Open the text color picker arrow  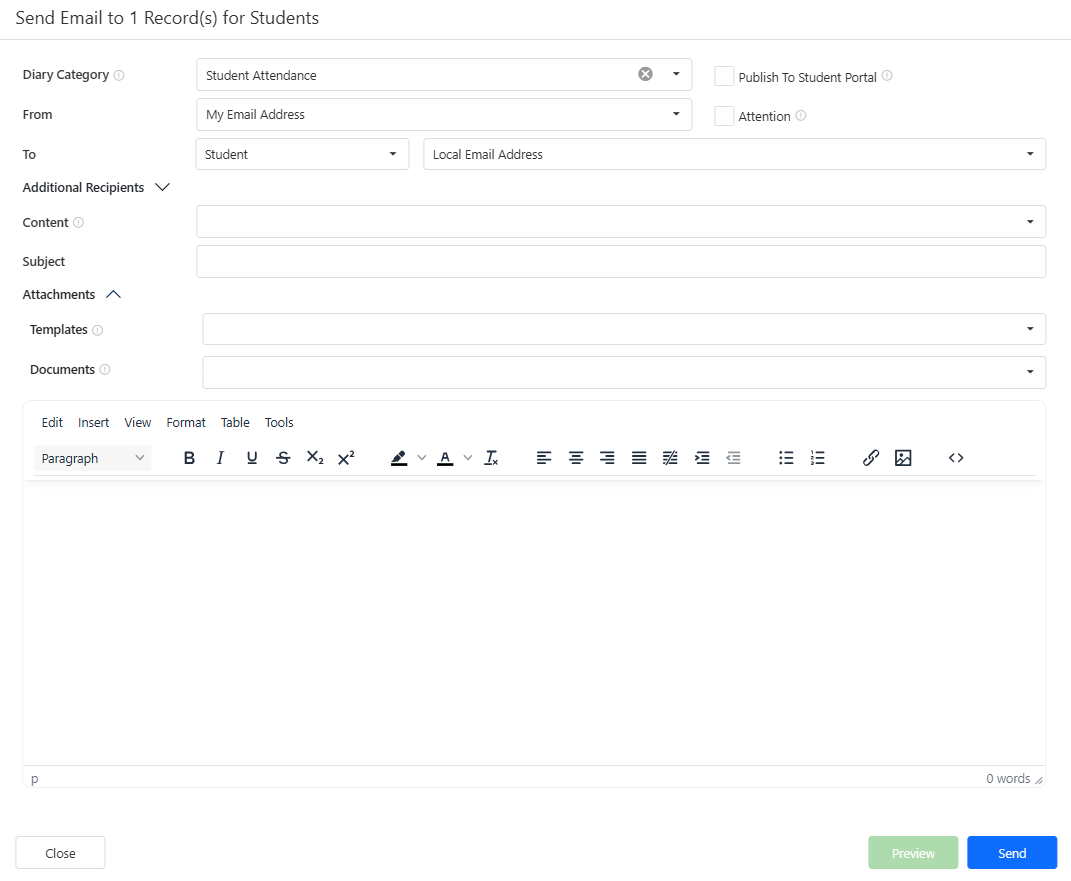click(468, 458)
